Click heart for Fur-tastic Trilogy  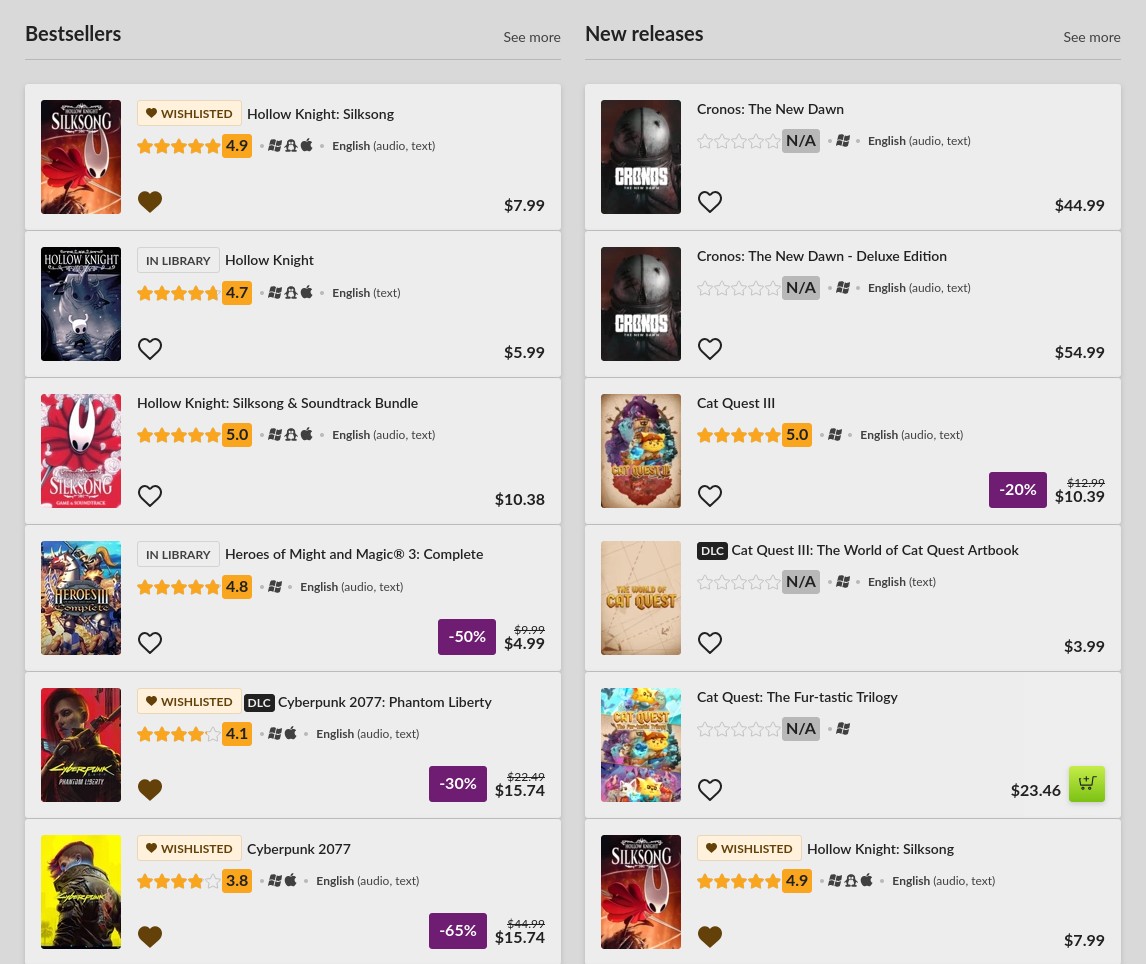click(710, 790)
